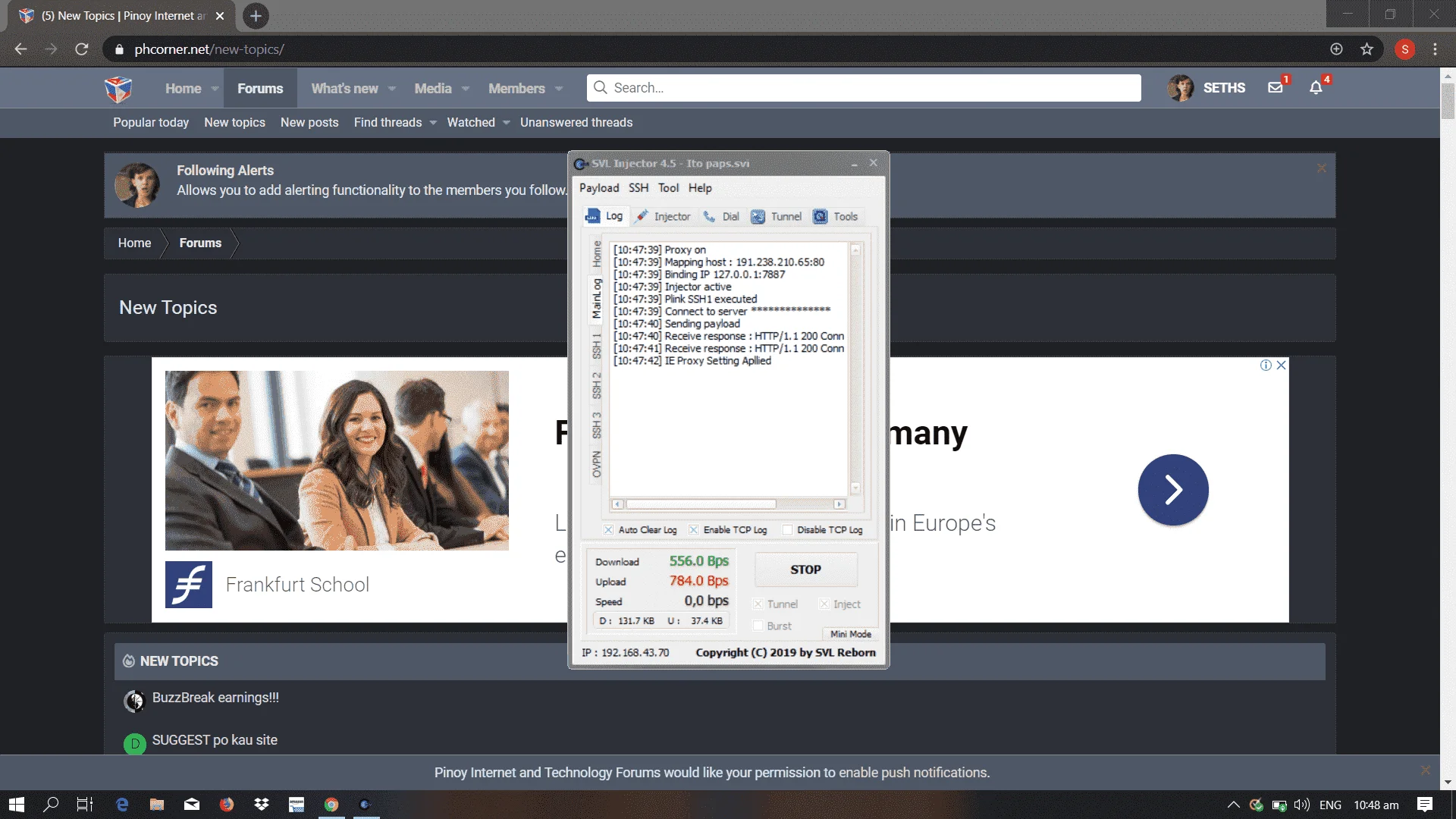Select the Home vertical log tab

(597, 254)
